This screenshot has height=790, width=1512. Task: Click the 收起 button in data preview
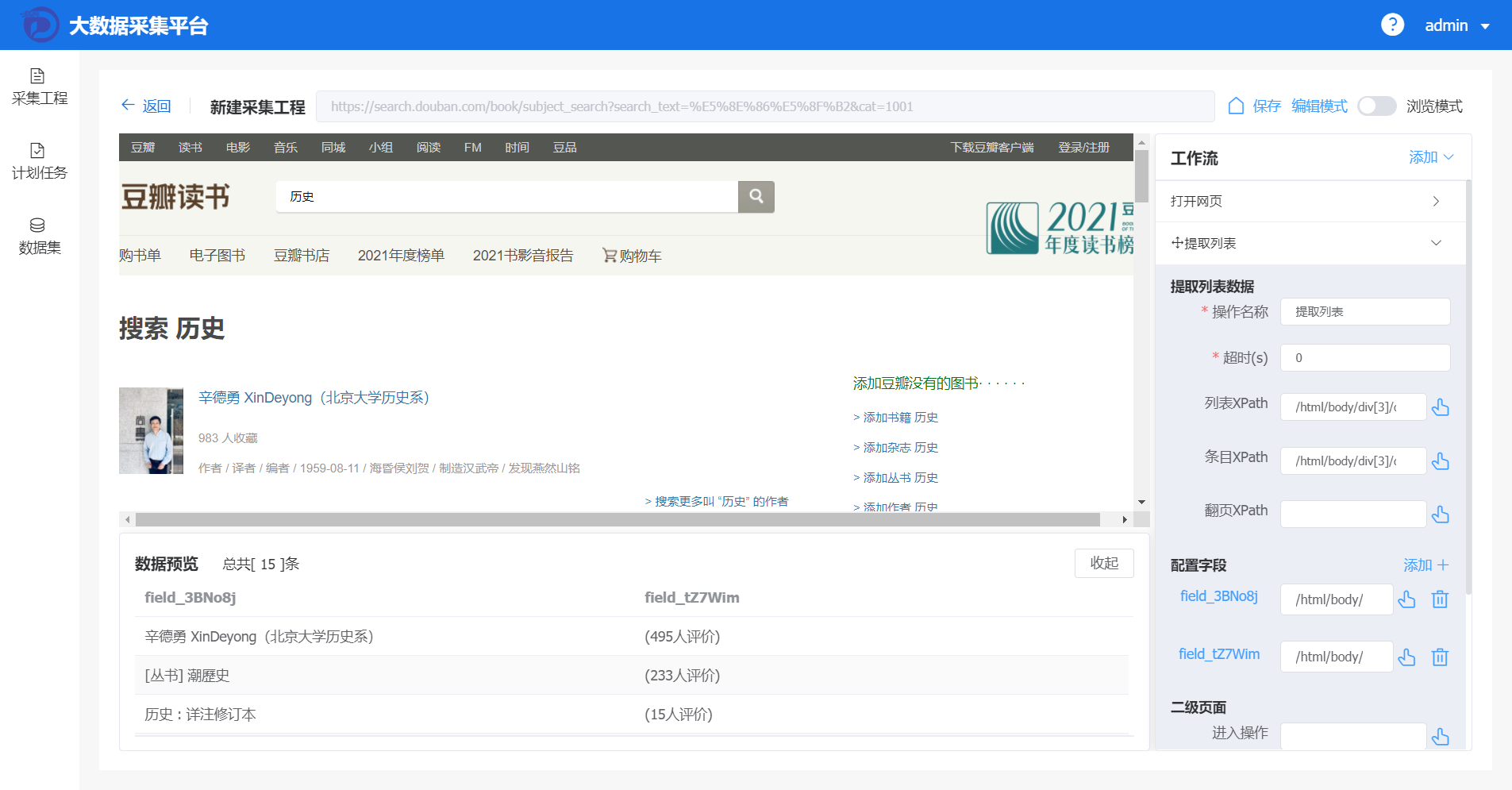pyautogui.click(x=1104, y=563)
